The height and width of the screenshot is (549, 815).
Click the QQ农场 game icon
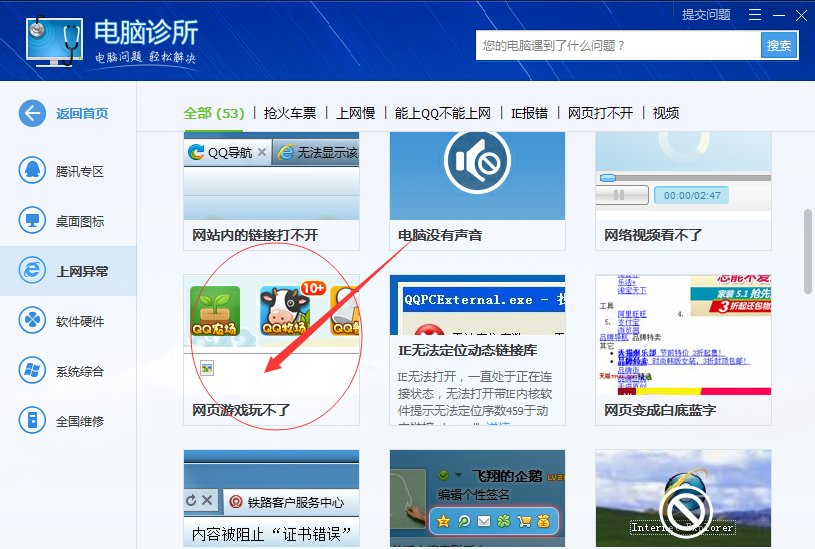click(x=215, y=311)
